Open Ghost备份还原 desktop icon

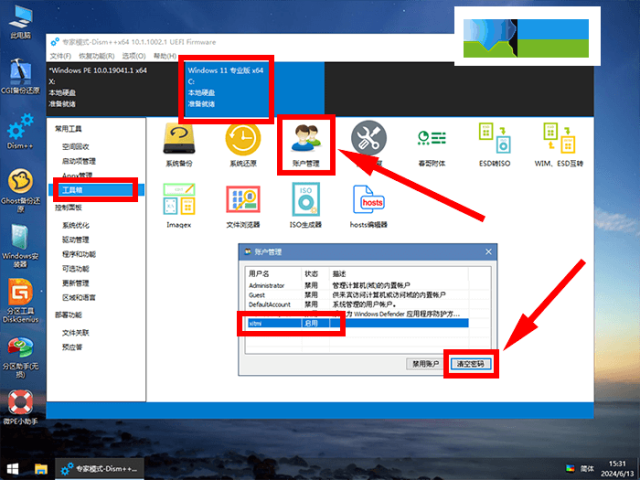coord(20,190)
